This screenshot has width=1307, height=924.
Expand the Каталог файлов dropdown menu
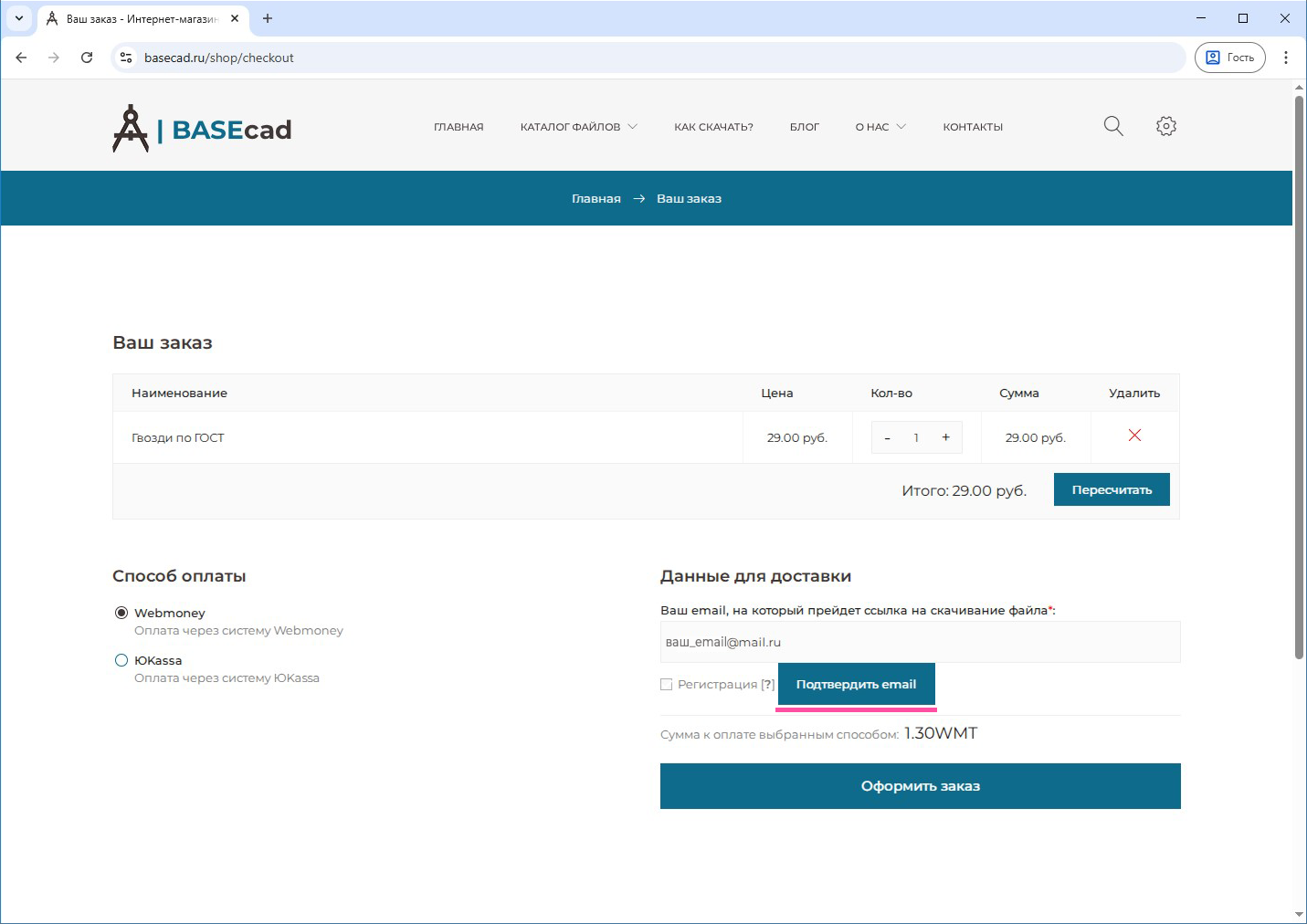(x=578, y=127)
